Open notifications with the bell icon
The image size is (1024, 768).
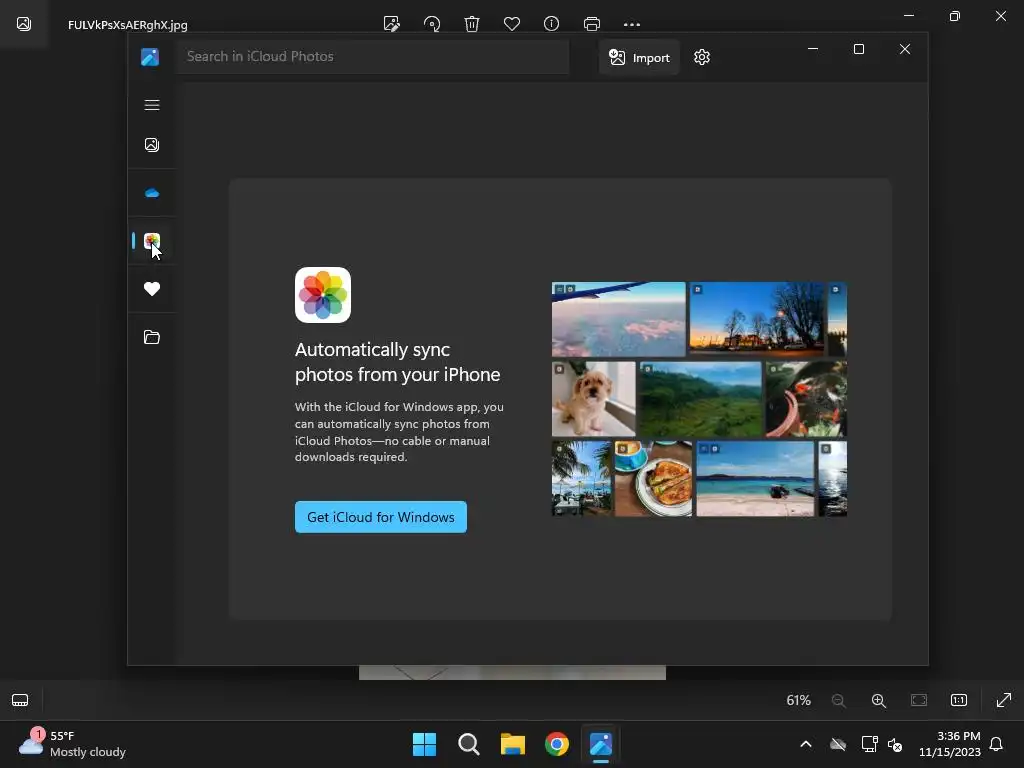tap(996, 744)
